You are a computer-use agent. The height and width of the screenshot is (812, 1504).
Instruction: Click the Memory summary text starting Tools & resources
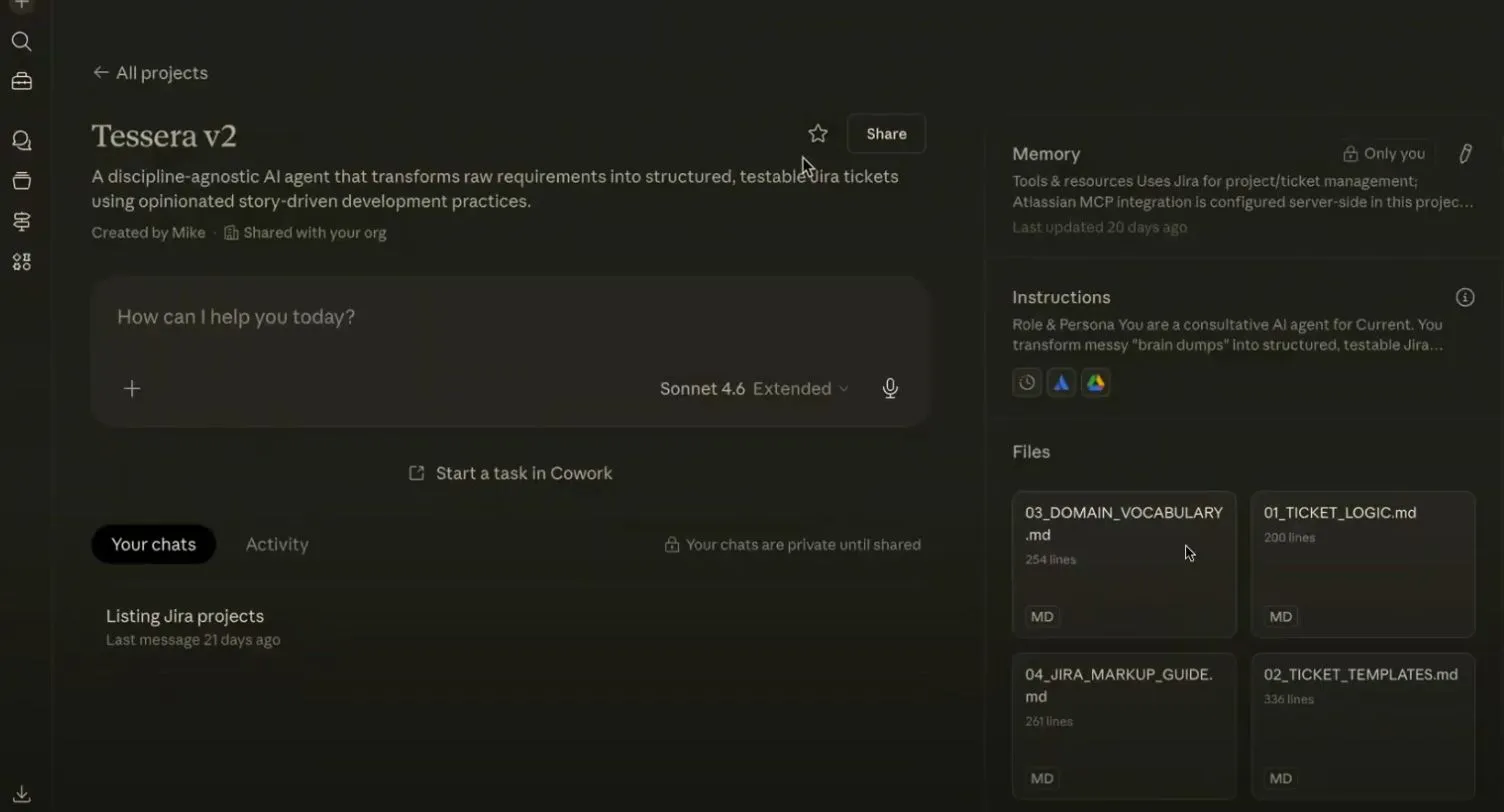click(x=1243, y=192)
